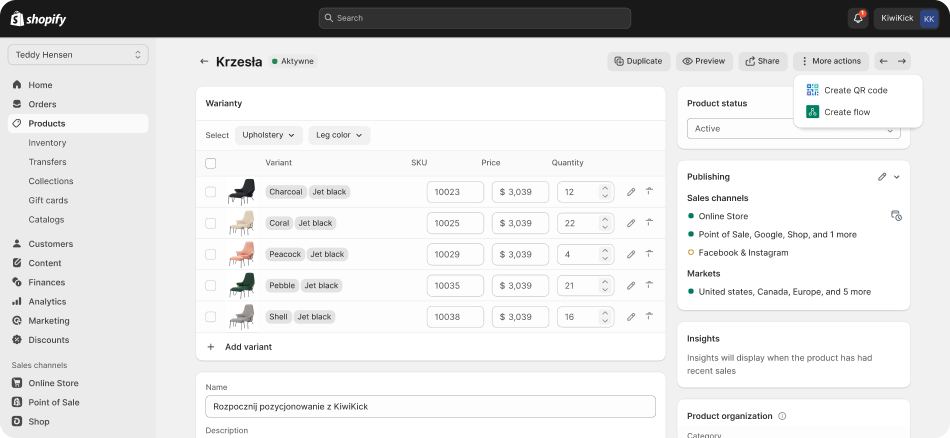
Task: Check the Pebble variant checkbox
Action: [x=211, y=285]
